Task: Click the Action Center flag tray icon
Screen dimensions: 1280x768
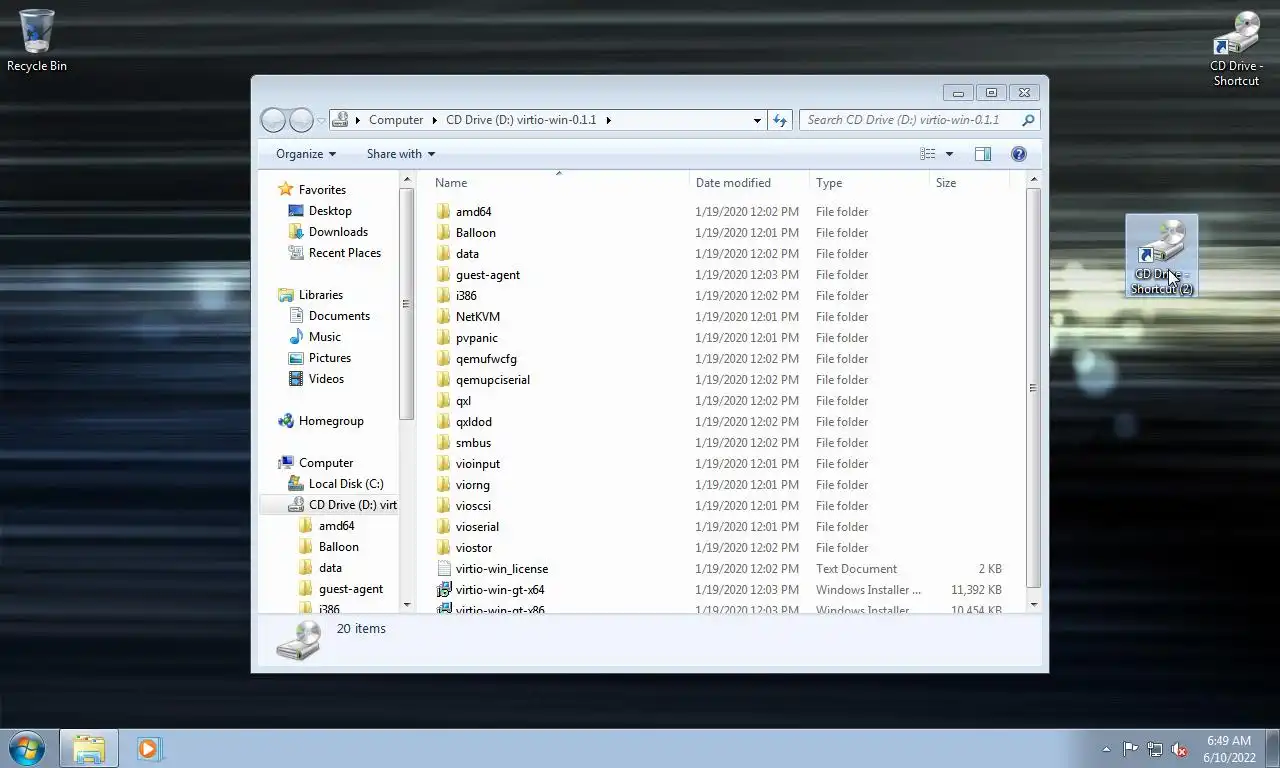Action: point(1130,749)
